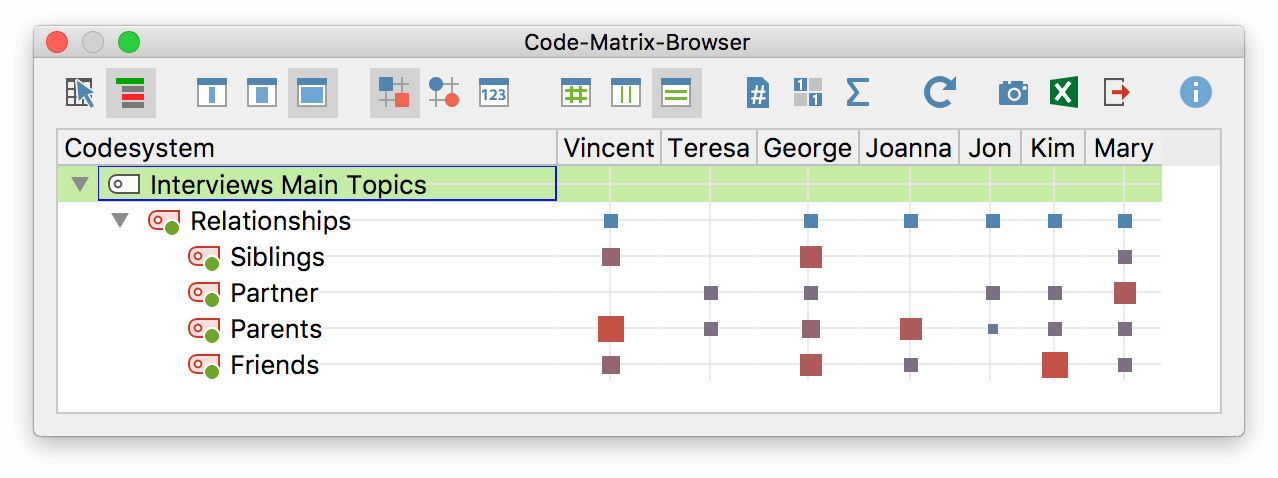Click the Parents square under Jon
1278x478 pixels.
click(993, 329)
